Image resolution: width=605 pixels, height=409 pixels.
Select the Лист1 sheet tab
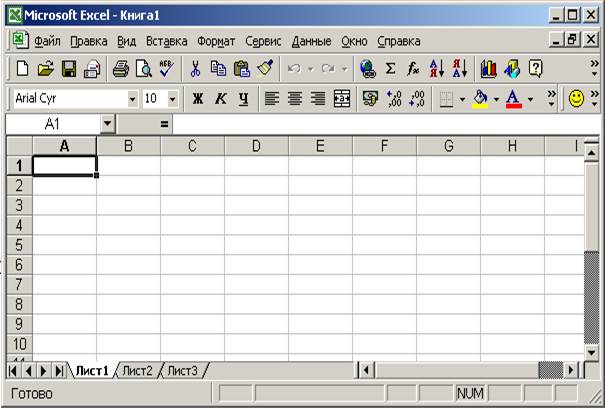(x=92, y=371)
